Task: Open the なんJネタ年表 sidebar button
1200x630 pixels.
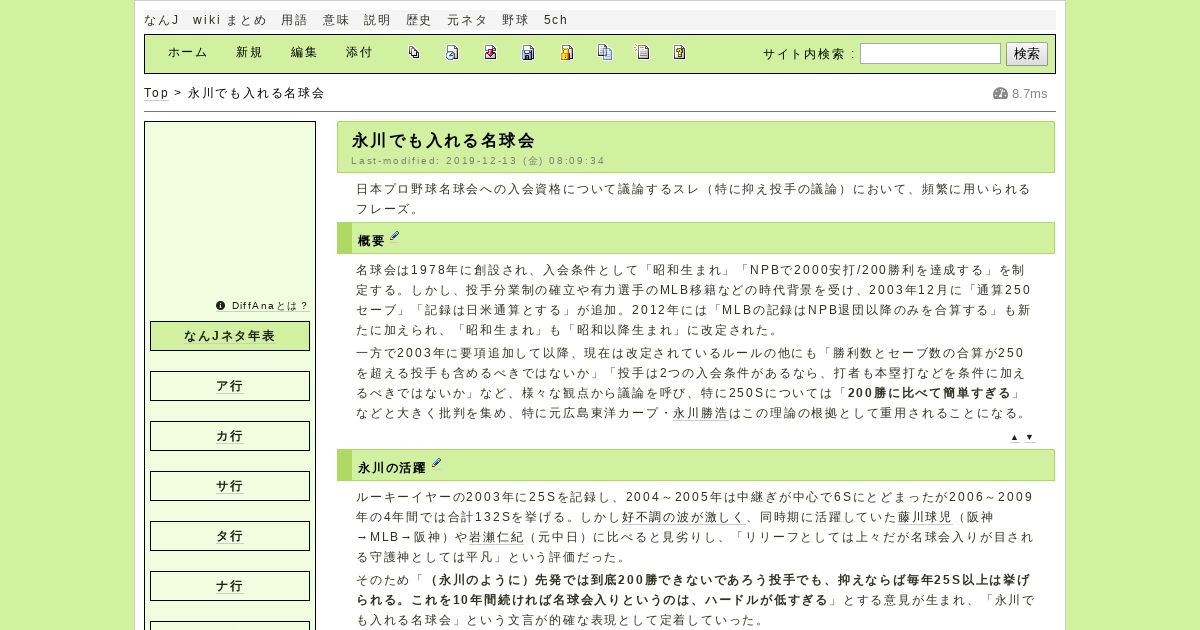Action: (x=230, y=336)
